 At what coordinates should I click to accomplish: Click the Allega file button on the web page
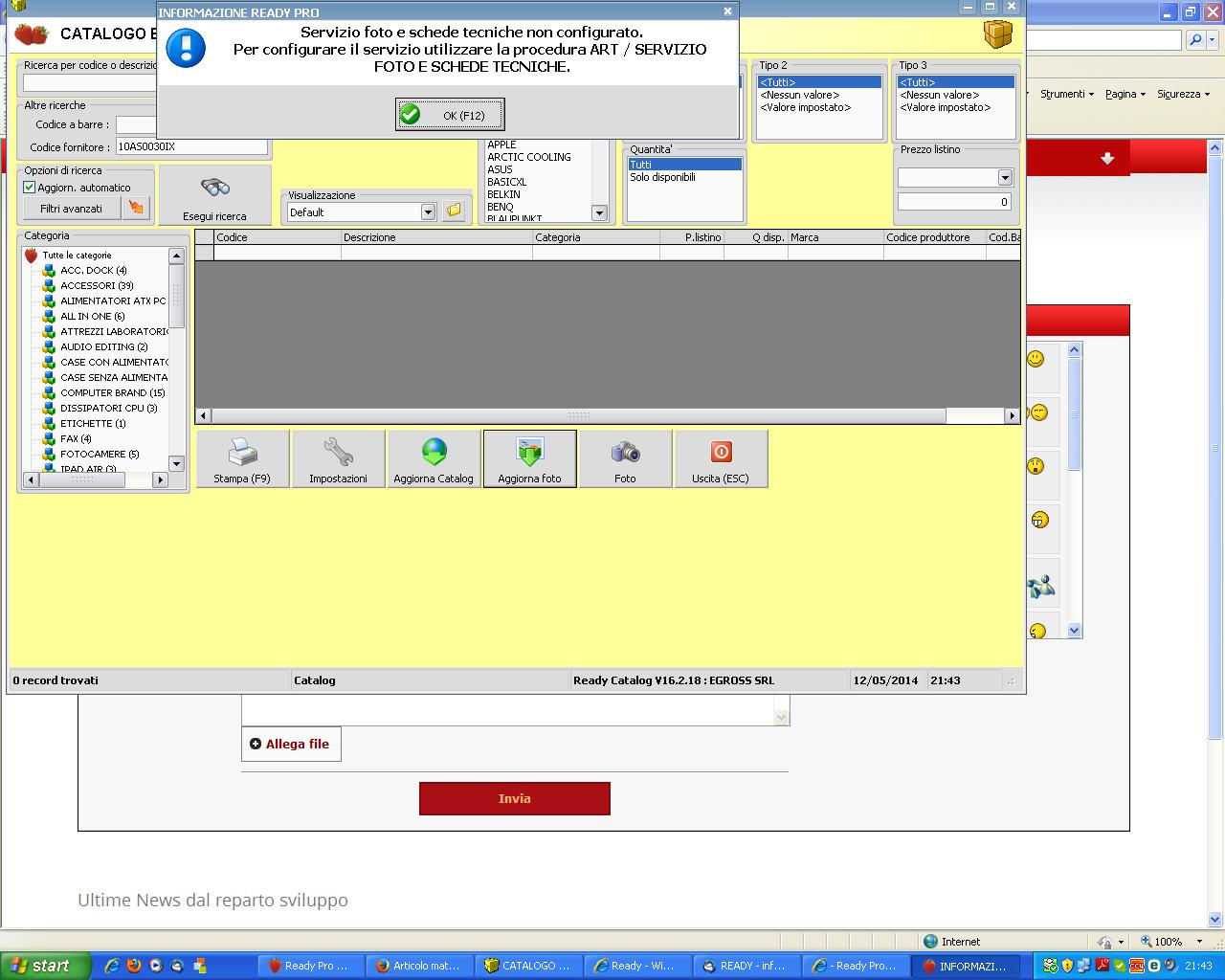point(291,744)
